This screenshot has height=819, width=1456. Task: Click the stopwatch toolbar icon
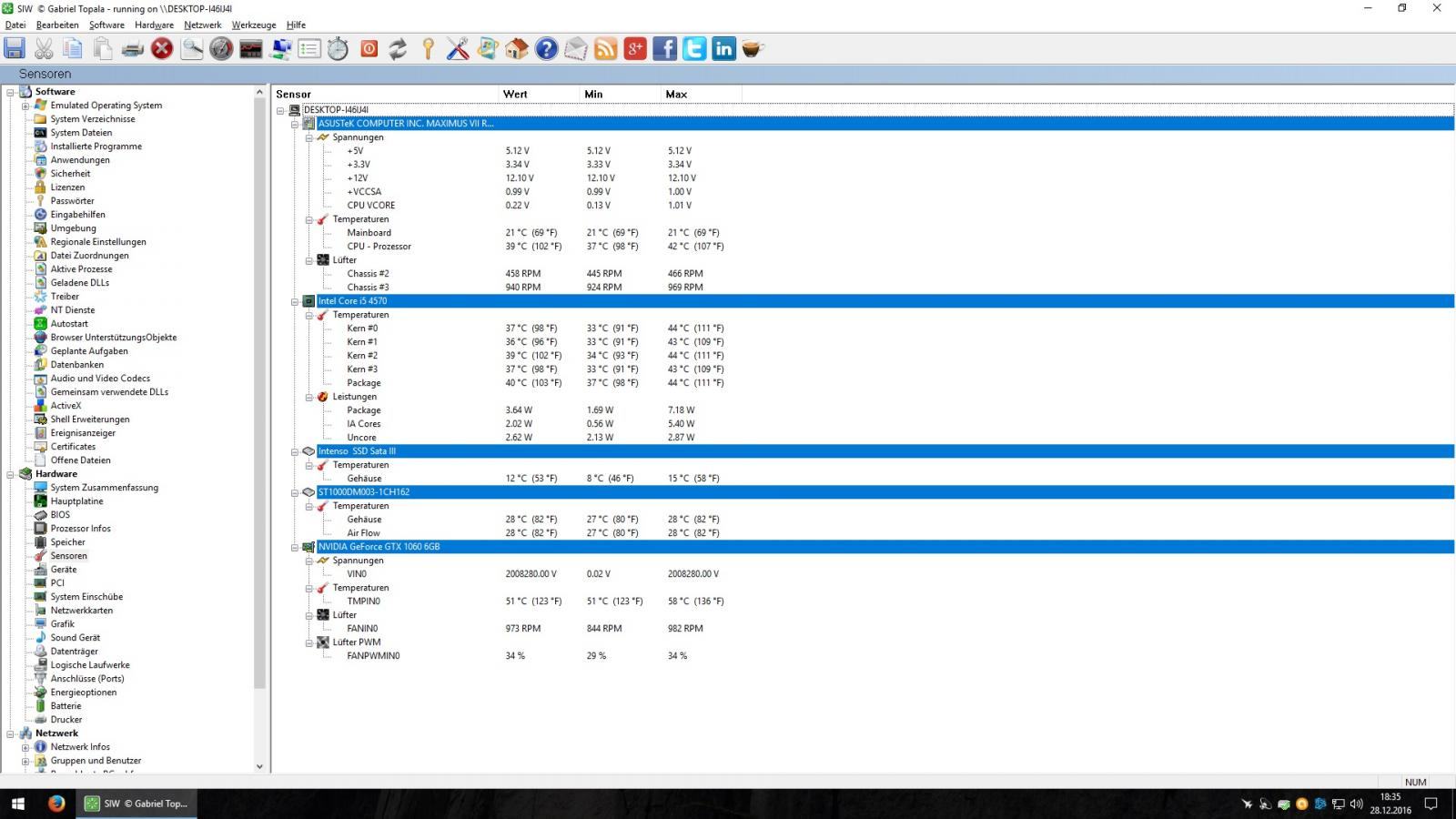pyautogui.click(x=339, y=49)
